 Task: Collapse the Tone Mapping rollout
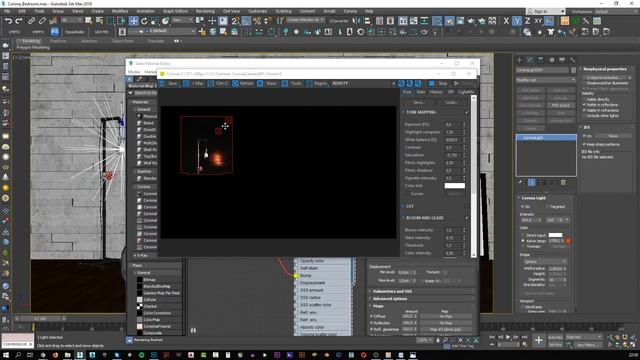coord(404,112)
